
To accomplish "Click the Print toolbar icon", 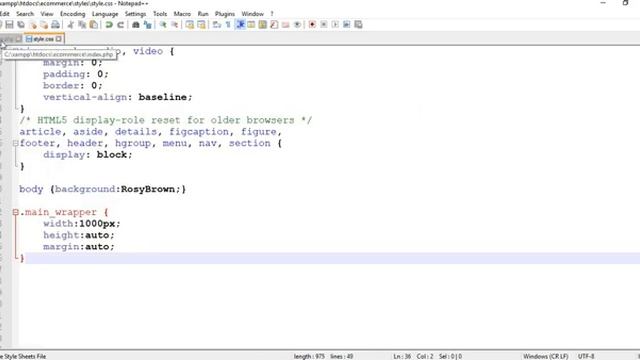I will (55, 25).
